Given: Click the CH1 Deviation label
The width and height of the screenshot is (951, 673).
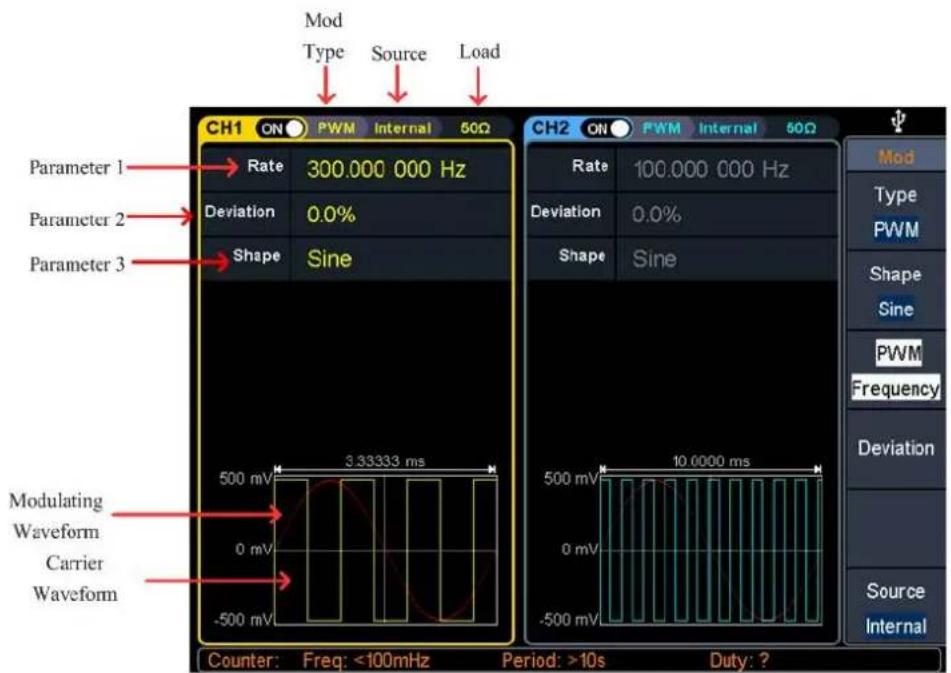Looking at the screenshot, I should click(240, 212).
